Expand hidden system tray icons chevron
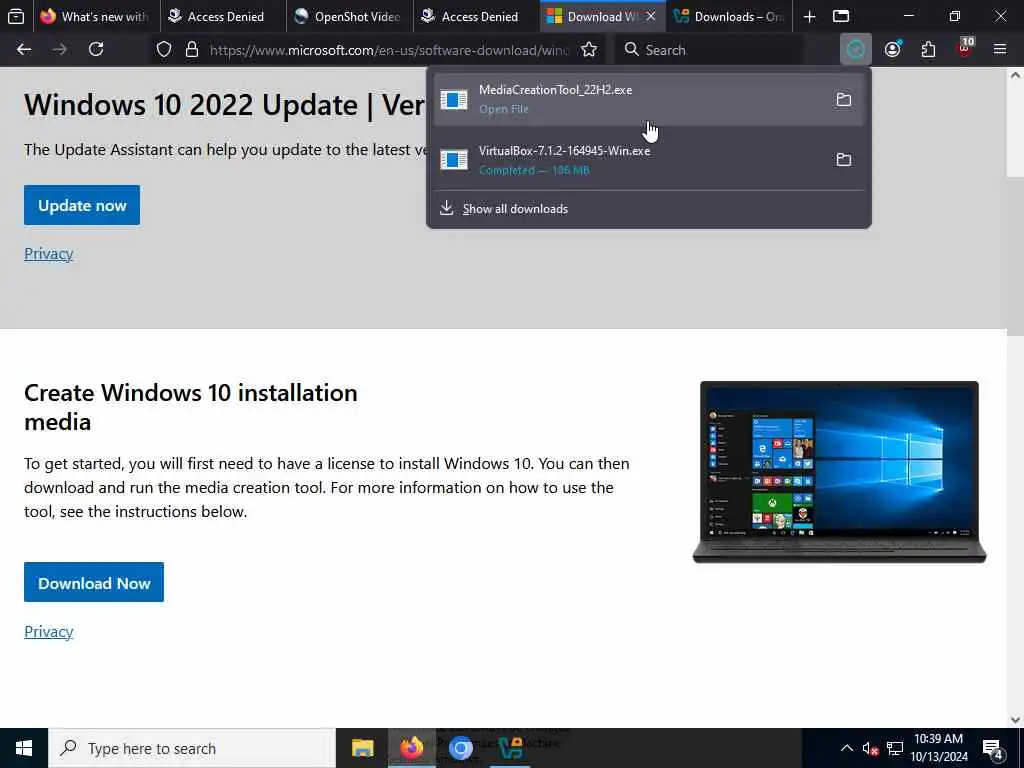This screenshot has height=768, width=1024. (x=846, y=748)
